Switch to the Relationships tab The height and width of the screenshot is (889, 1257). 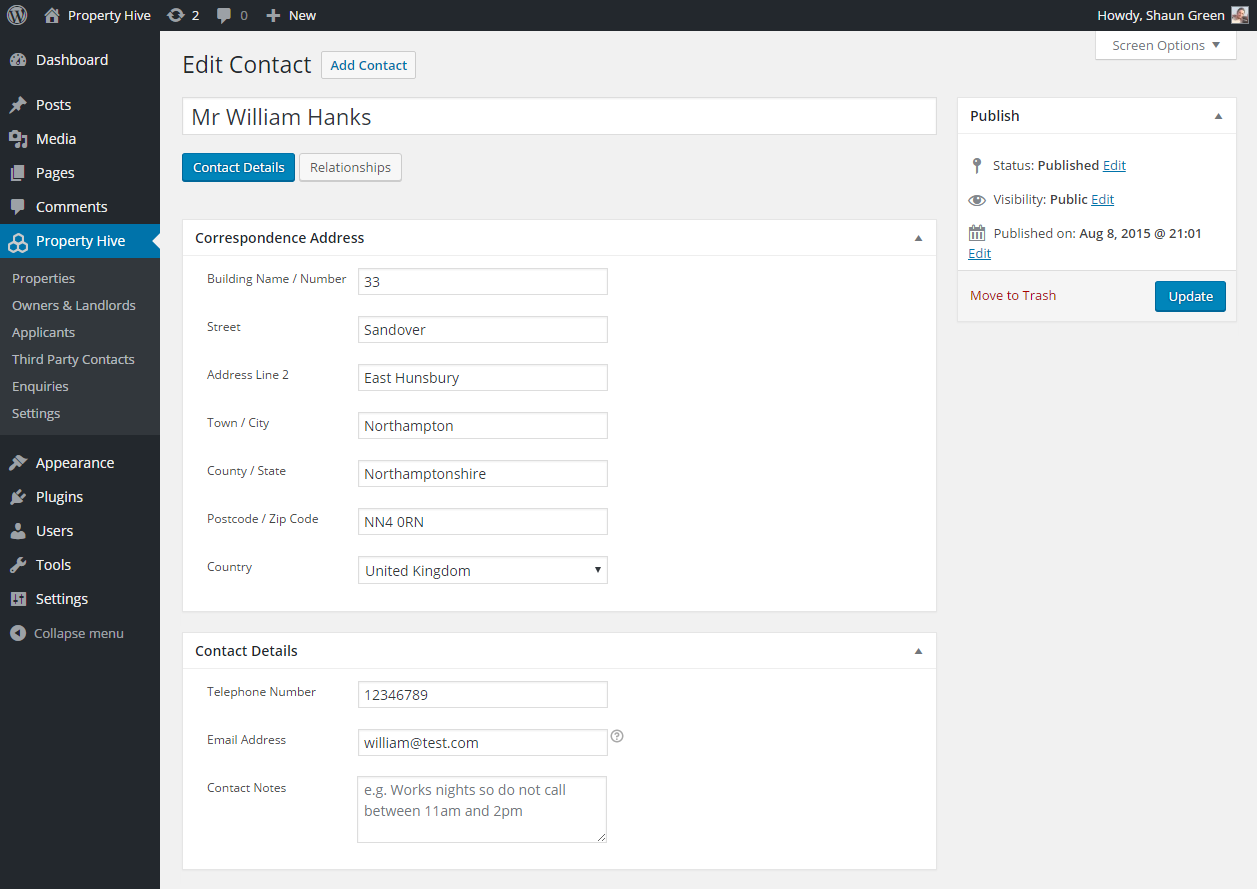(350, 167)
